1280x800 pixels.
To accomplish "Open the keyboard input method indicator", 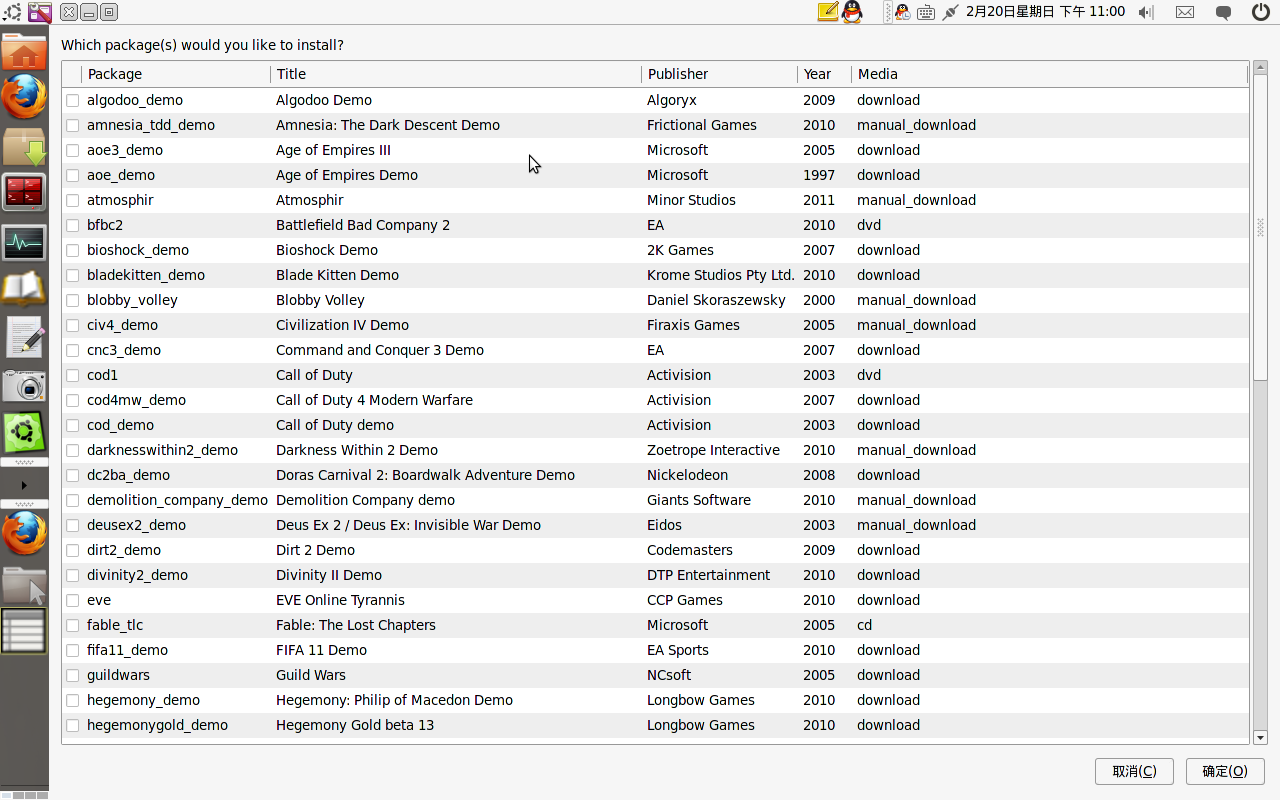I will 926,12.
